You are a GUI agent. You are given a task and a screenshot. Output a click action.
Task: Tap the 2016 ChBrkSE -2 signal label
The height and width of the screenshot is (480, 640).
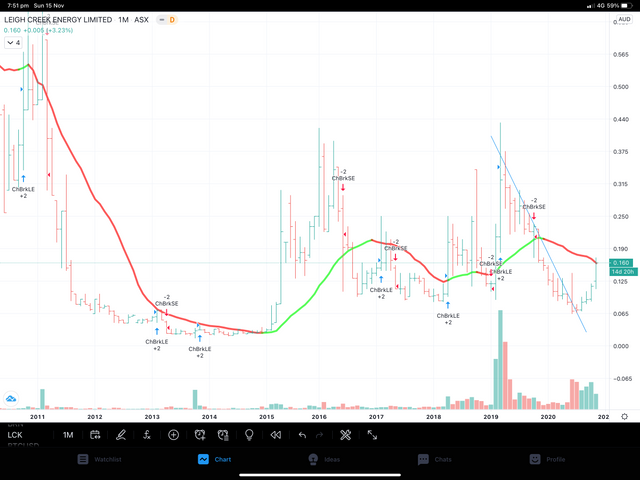coord(343,175)
